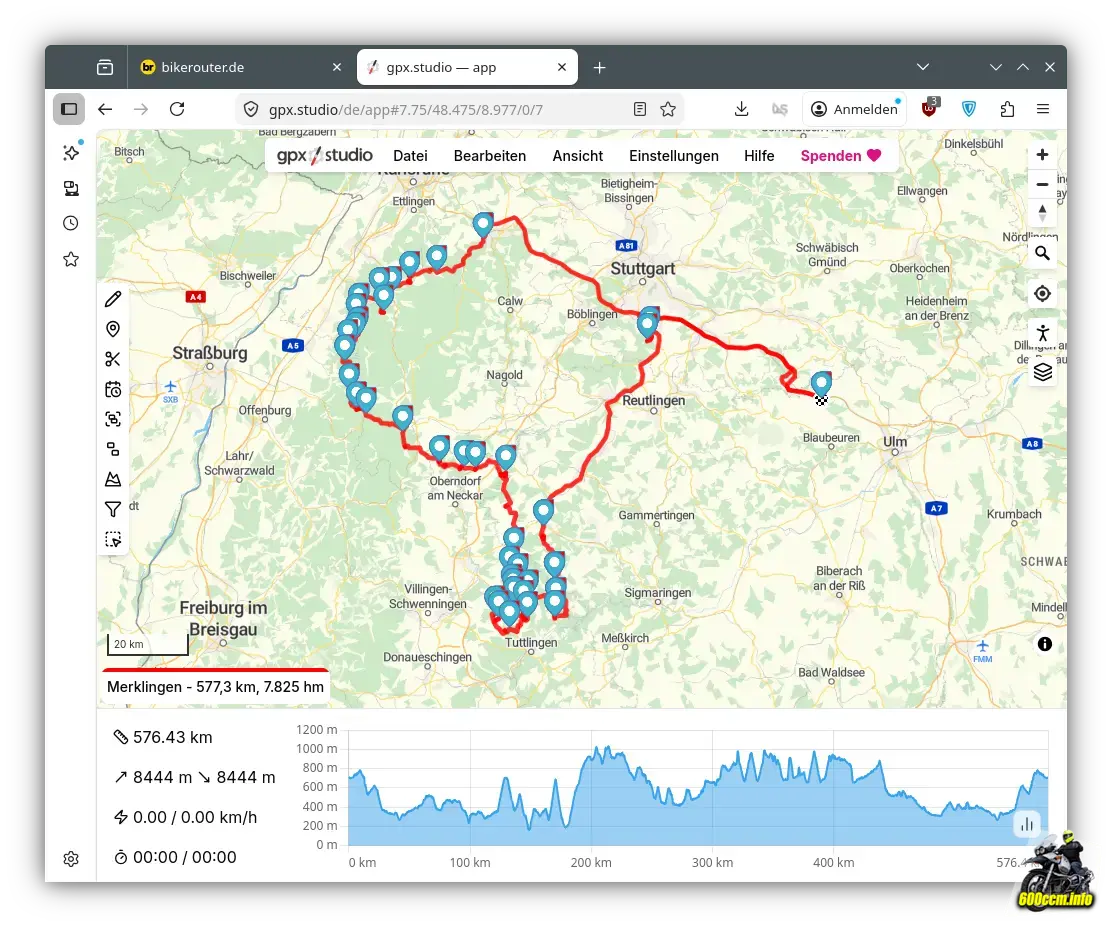This screenshot has height=927, width=1112.
Task: Toggle the street view person icon
Action: (x=1042, y=333)
